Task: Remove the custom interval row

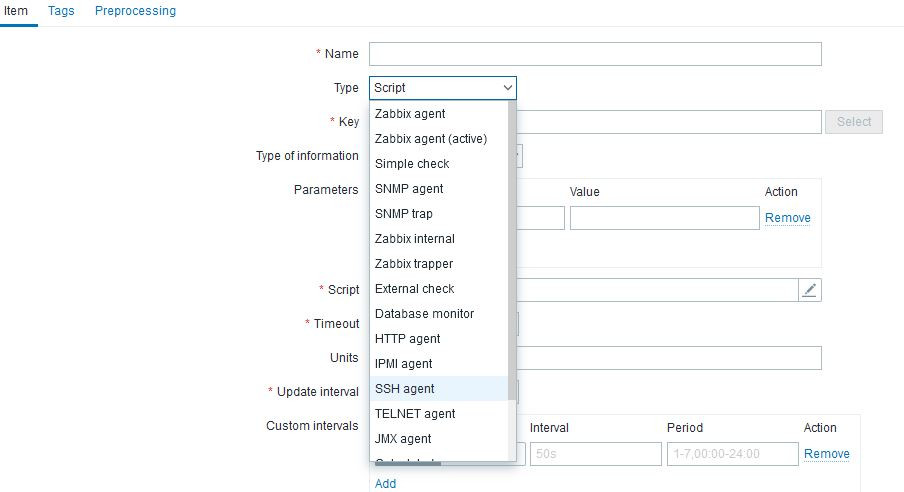Action: [826, 454]
